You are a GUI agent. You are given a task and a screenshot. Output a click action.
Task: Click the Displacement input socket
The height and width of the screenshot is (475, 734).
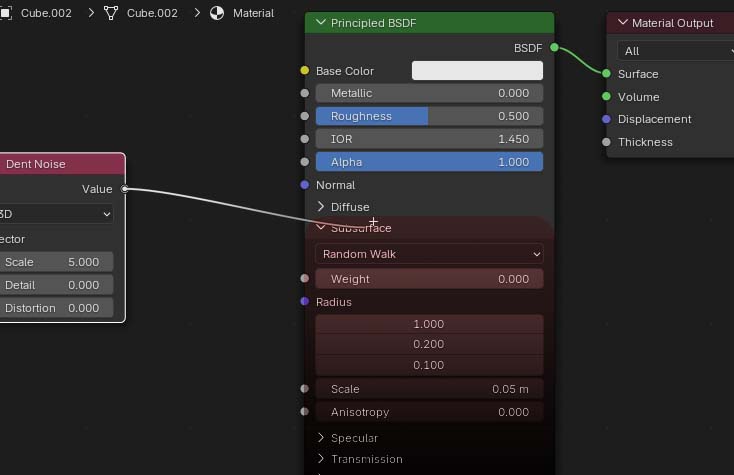606,119
